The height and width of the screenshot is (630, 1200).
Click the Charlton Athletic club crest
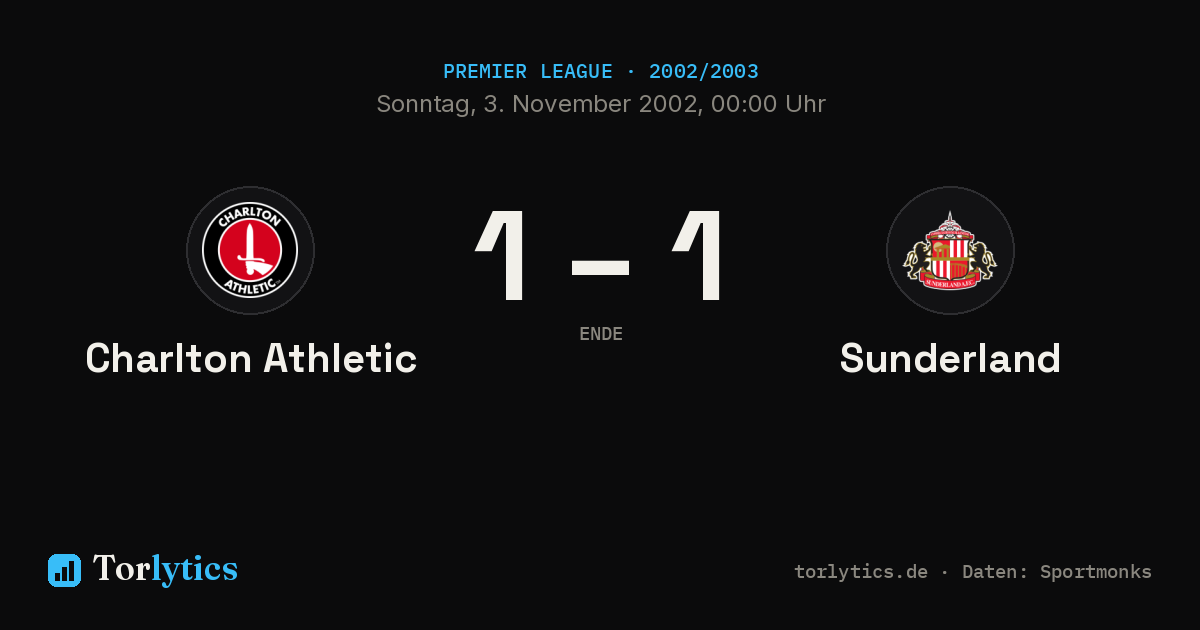(x=250, y=250)
